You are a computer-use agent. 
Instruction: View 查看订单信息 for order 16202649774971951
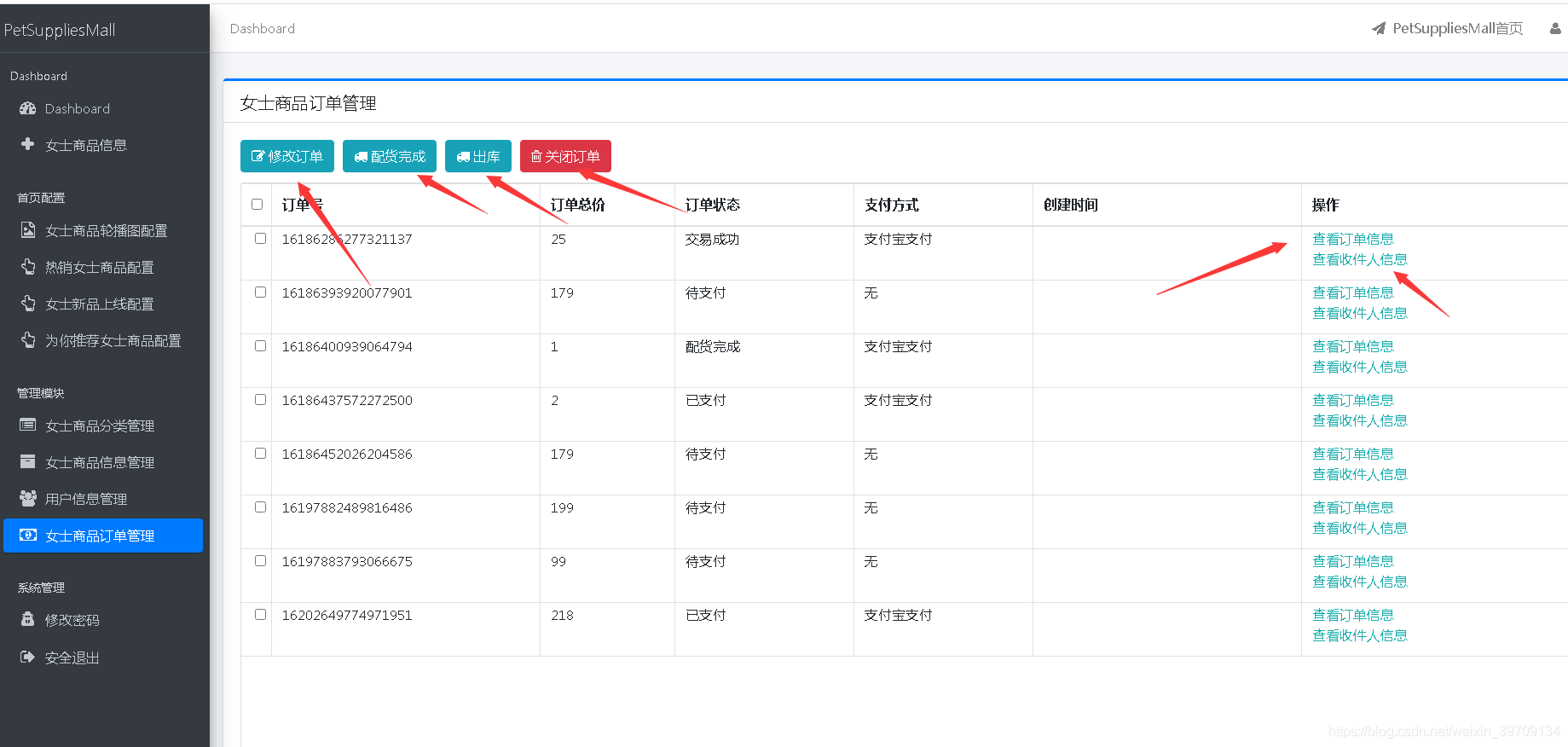(1353, 615)
